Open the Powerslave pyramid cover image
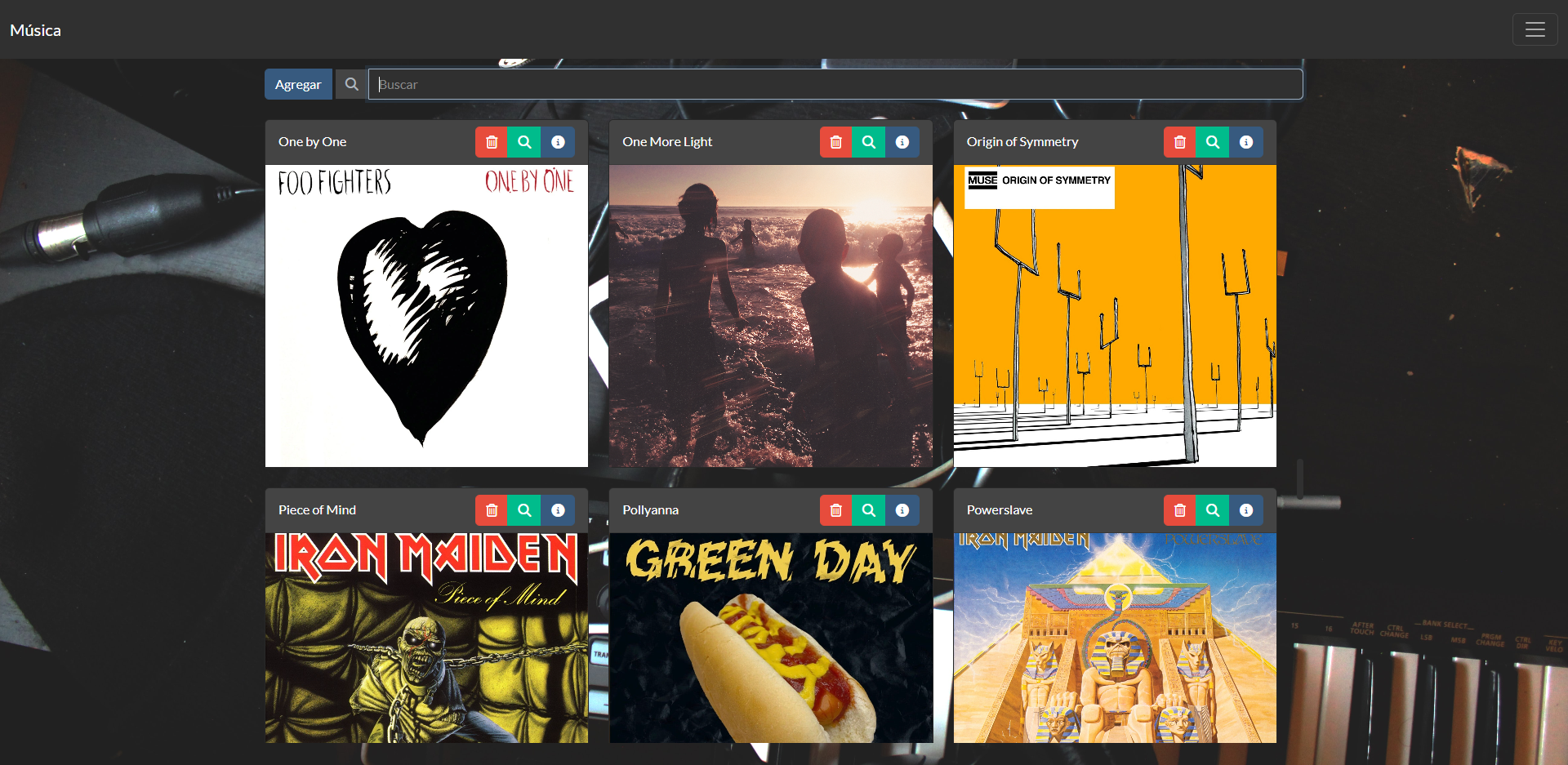 (x=1115, y=638)
